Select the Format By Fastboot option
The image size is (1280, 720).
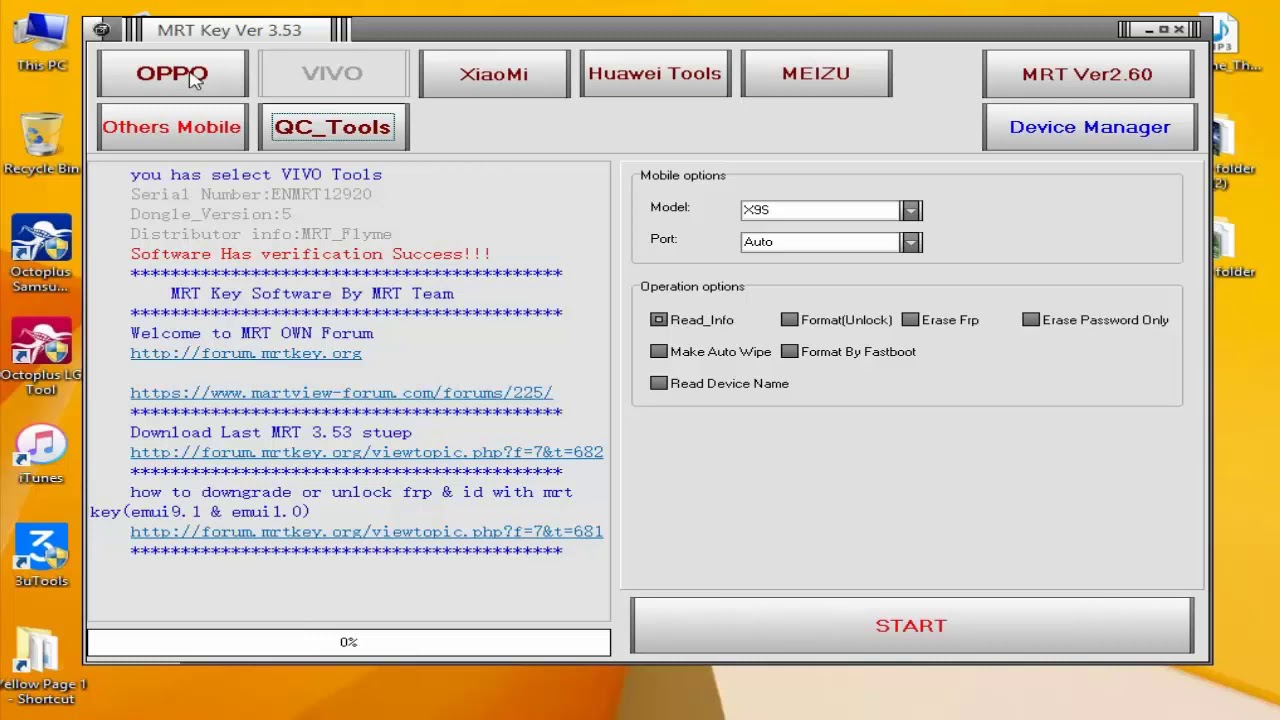point(849,352)
